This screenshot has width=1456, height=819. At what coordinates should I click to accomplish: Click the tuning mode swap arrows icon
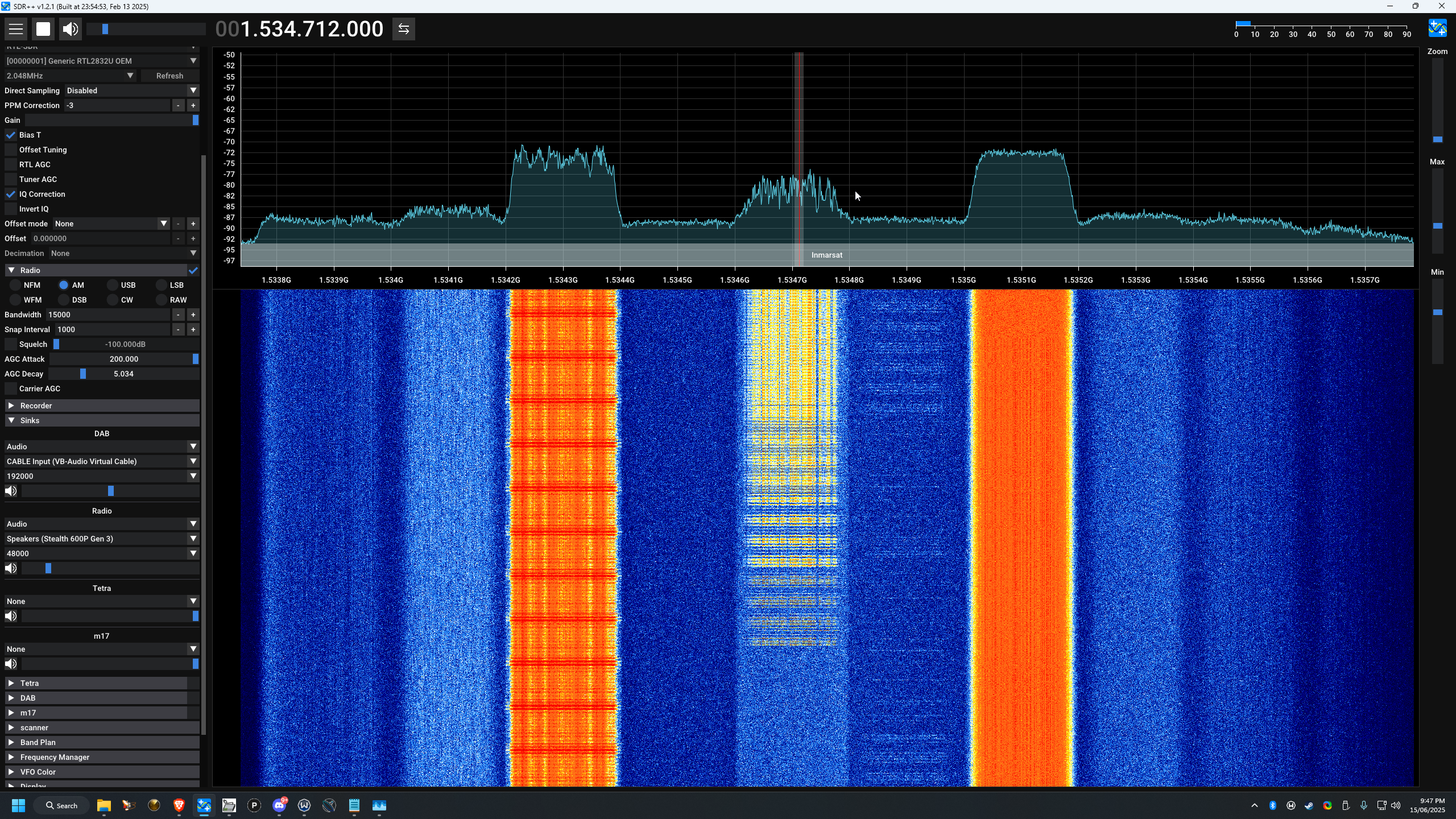tap(404, 29)
